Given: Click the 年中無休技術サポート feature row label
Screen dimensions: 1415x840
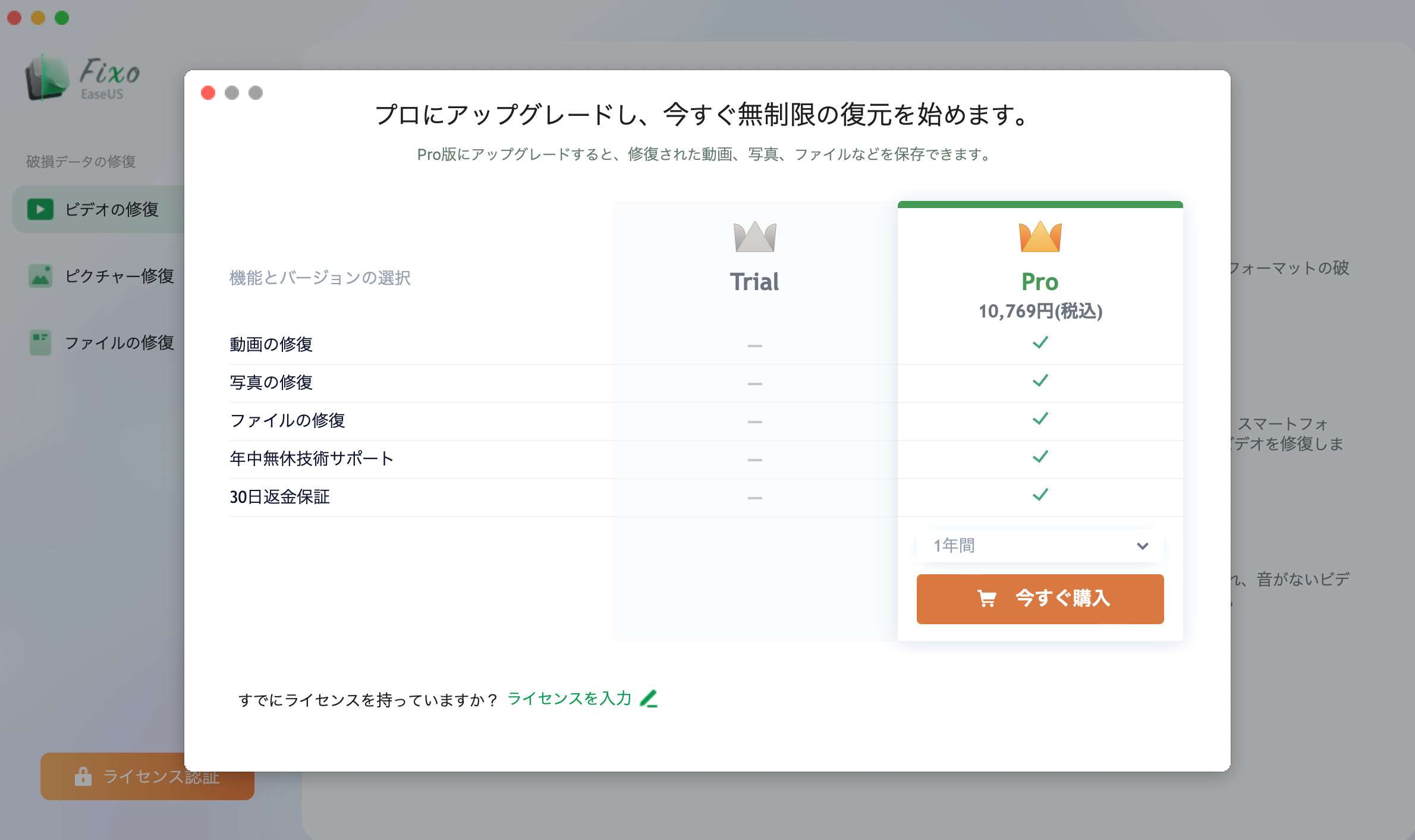Looking at the screenshot, I should coord(312,458).
